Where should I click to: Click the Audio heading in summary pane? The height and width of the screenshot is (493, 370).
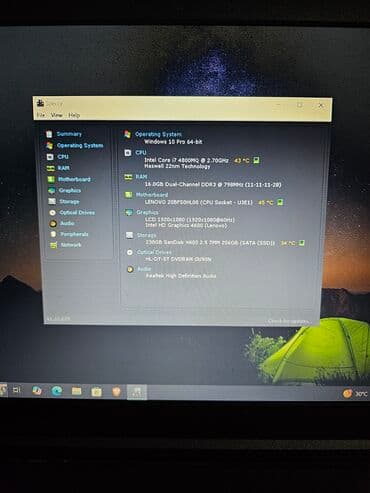(144, 269)
